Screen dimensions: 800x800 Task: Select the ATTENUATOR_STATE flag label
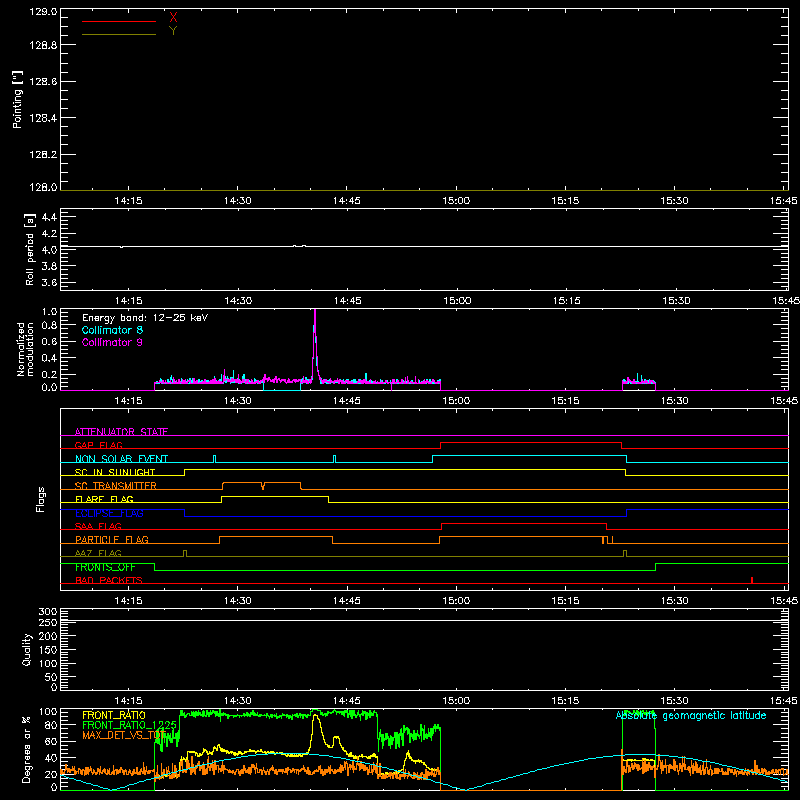point(121,432)
